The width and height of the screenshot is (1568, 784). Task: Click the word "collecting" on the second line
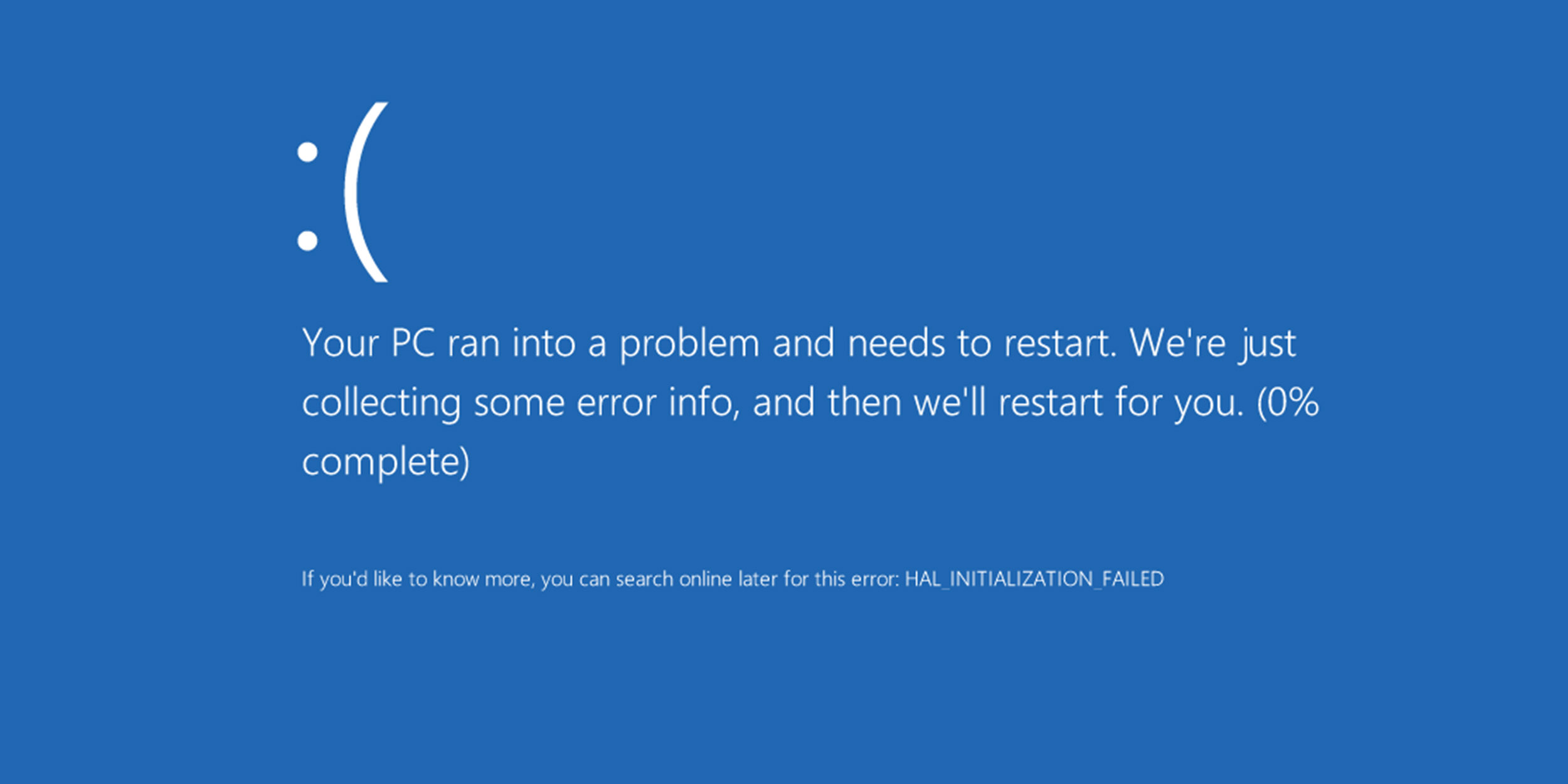tap(381, 403)
